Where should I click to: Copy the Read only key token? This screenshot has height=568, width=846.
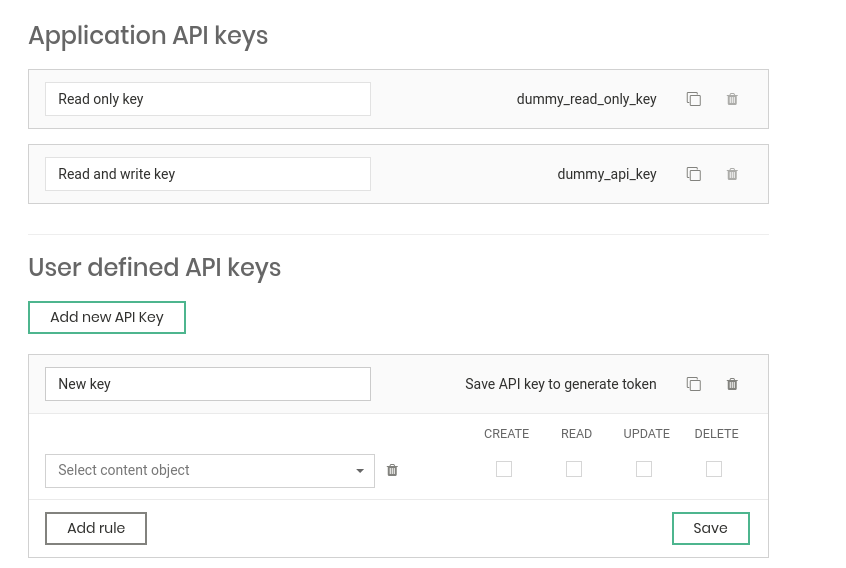[x=693, y=99]
